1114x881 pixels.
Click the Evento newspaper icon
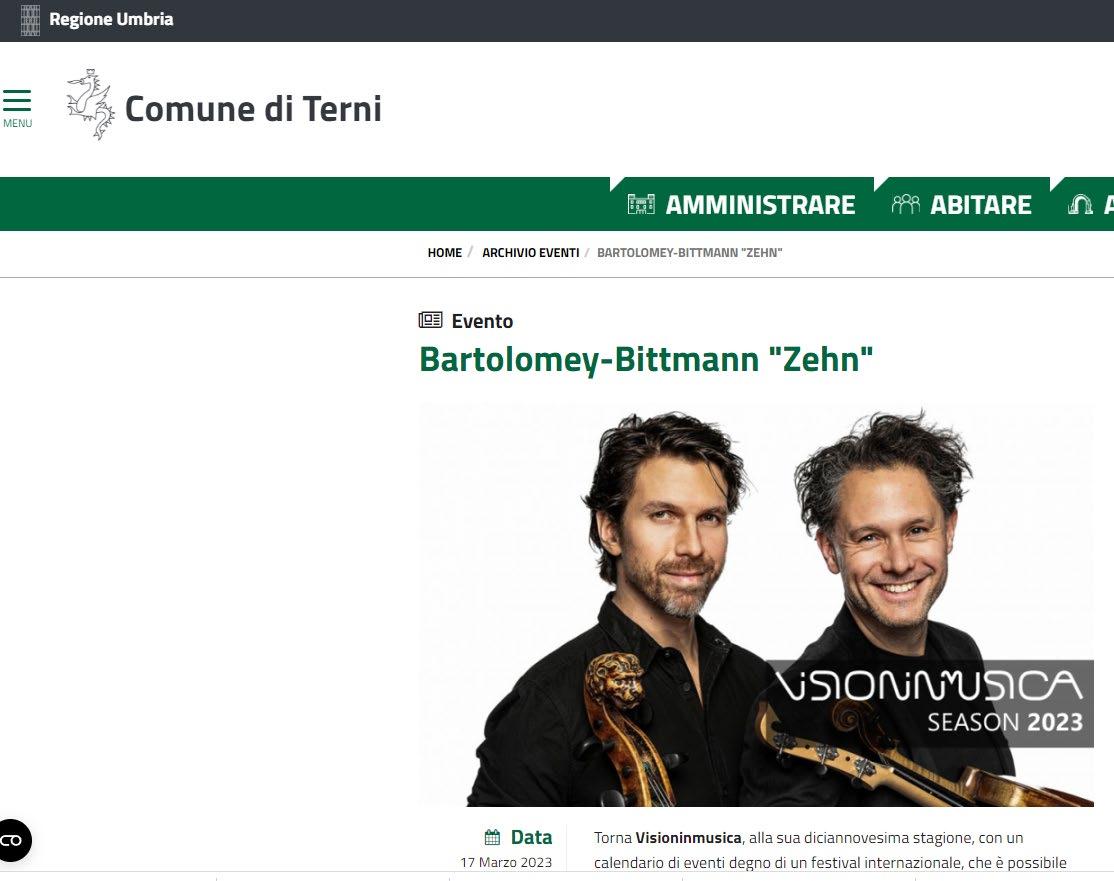coord(431,320)
